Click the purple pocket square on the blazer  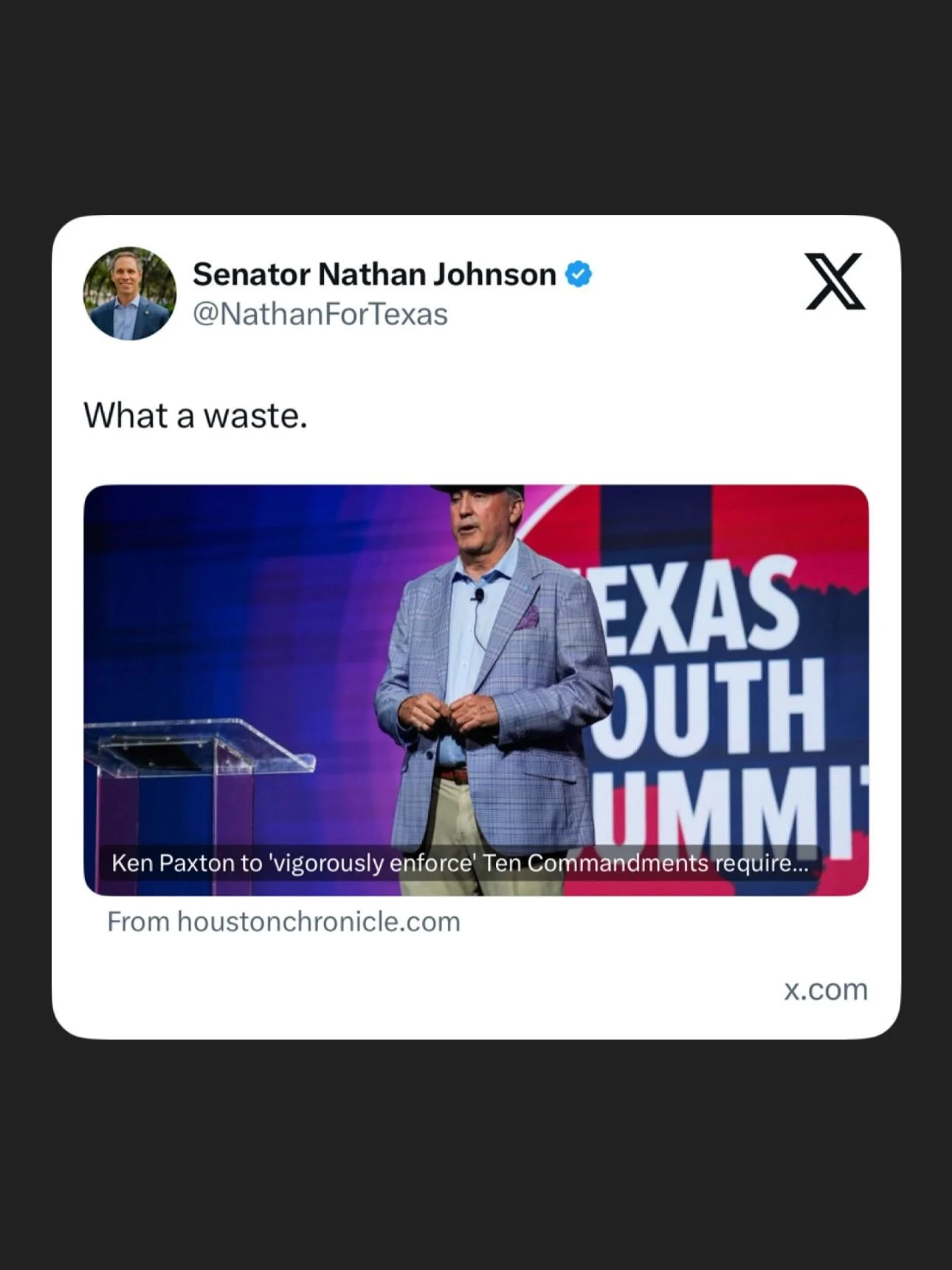point(528,619)
